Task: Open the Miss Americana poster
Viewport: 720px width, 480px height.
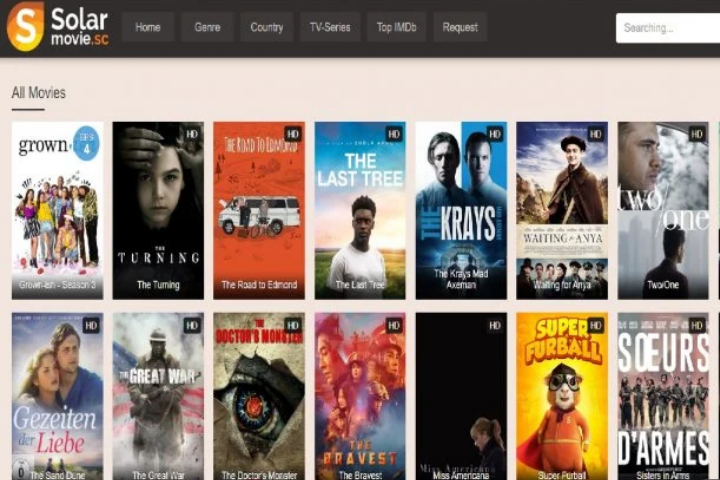Action: [461, 396]
